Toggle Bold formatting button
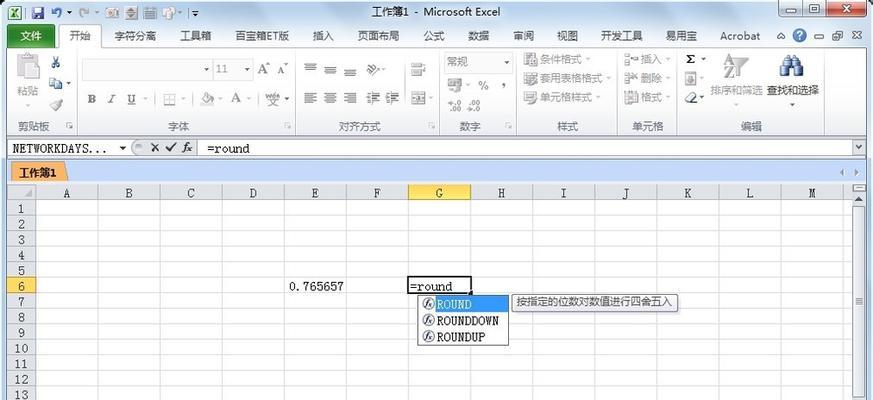The height and width of the screenshot is (400, 873). (x=92, y=99)
